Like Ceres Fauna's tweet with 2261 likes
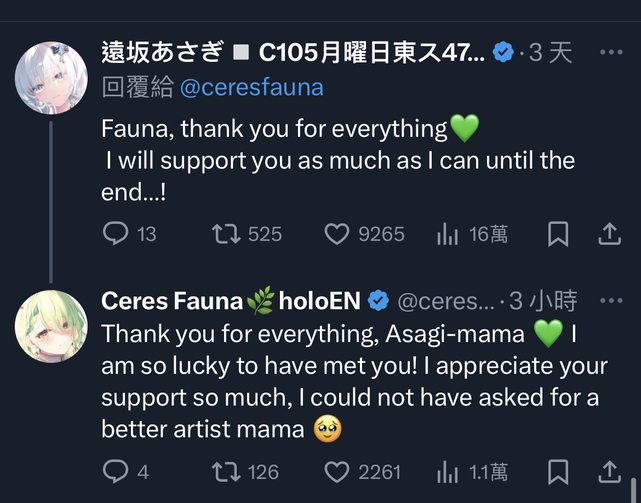Image resolution: width=641 pixels, height=503 pixels. [336, 471]
